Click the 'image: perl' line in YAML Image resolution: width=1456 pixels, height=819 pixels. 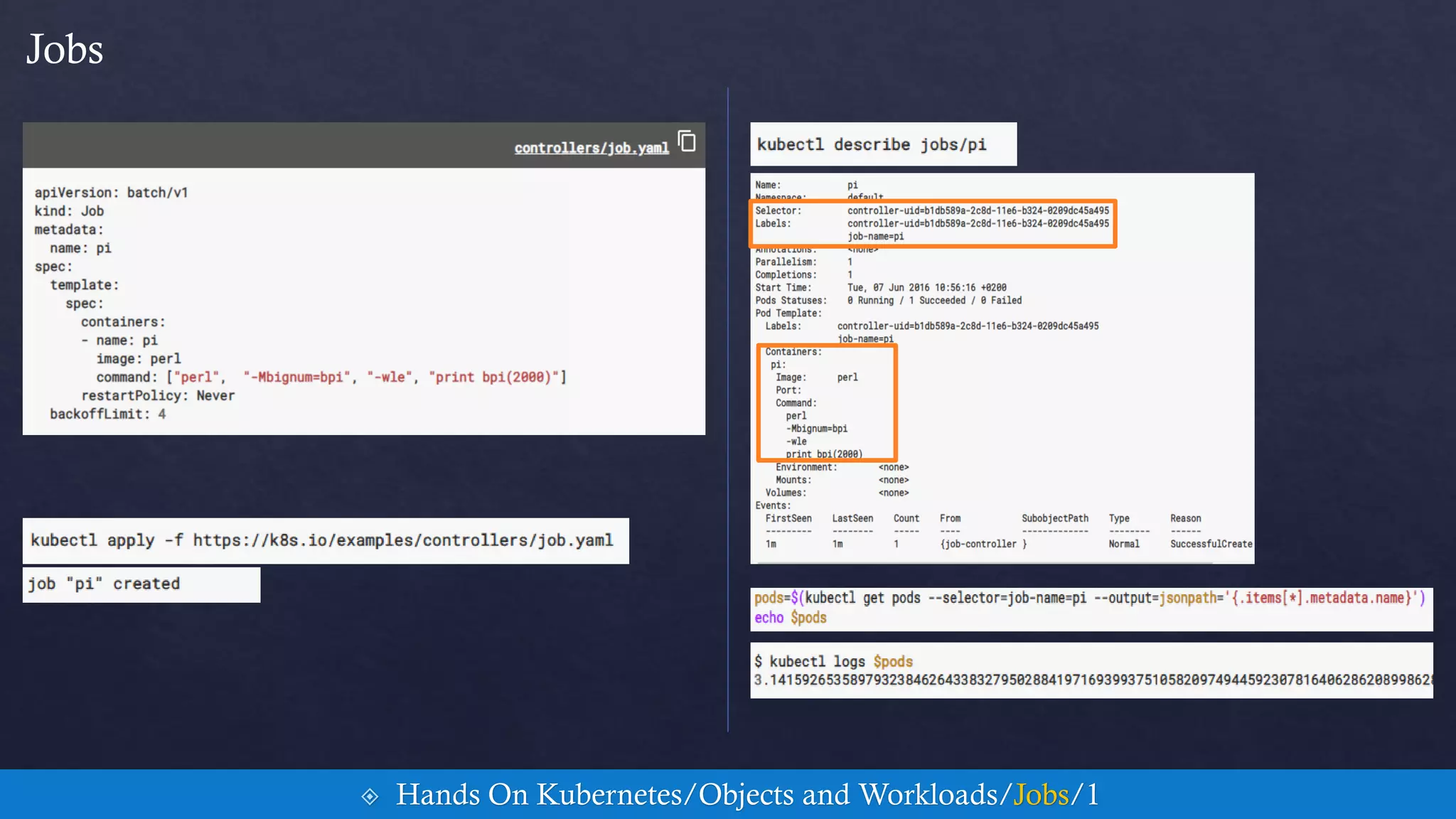click(139, 359)
